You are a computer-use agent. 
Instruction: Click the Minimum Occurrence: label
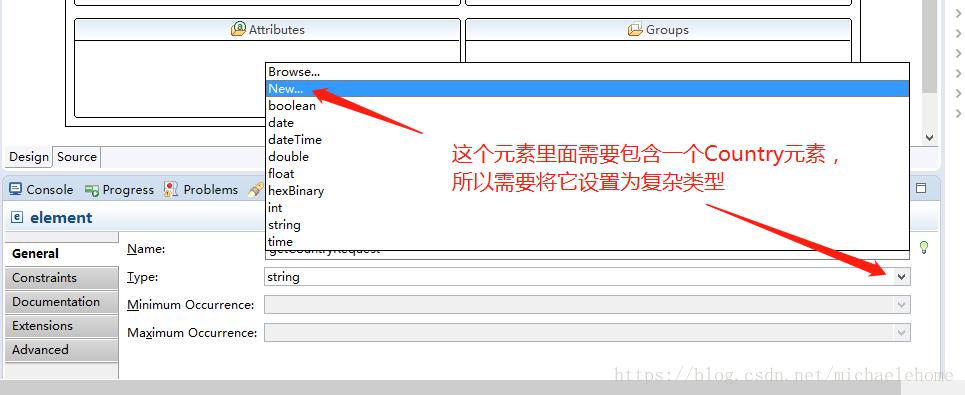[x=191, y=305]
